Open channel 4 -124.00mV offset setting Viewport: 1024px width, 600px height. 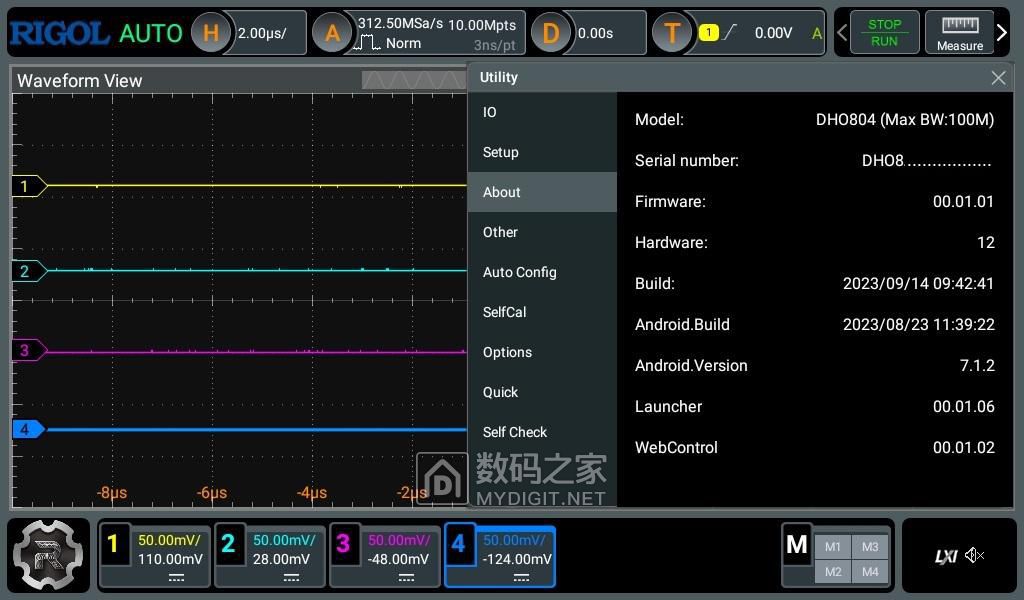click(x=517, y=560)
